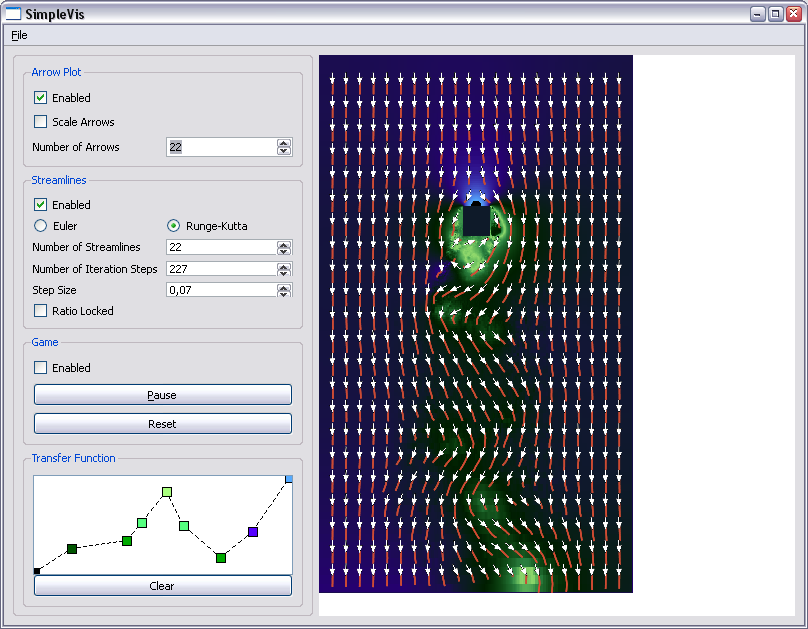Click the Step Size input field

(220, 290)
